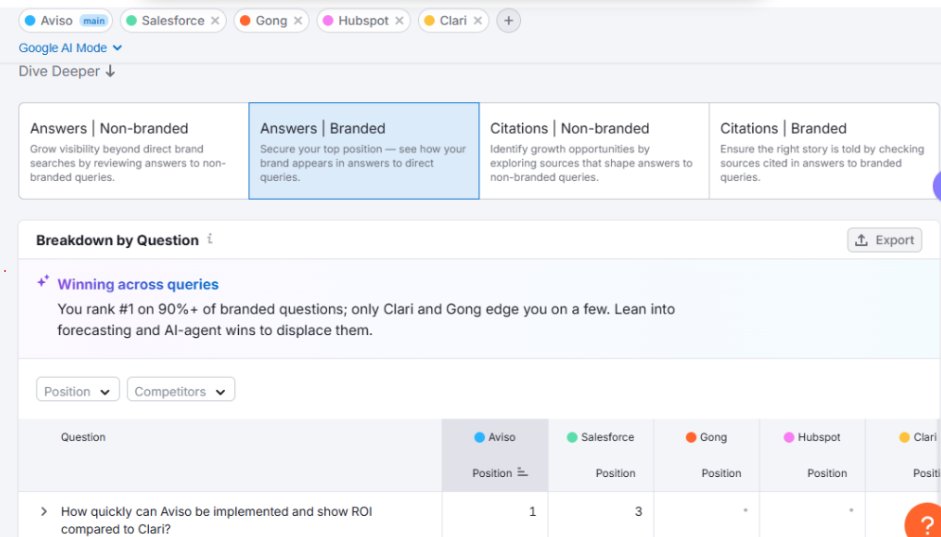Screen dimensions: 941x537
Task: Click Gong Position column header
Action: point(721,473)
